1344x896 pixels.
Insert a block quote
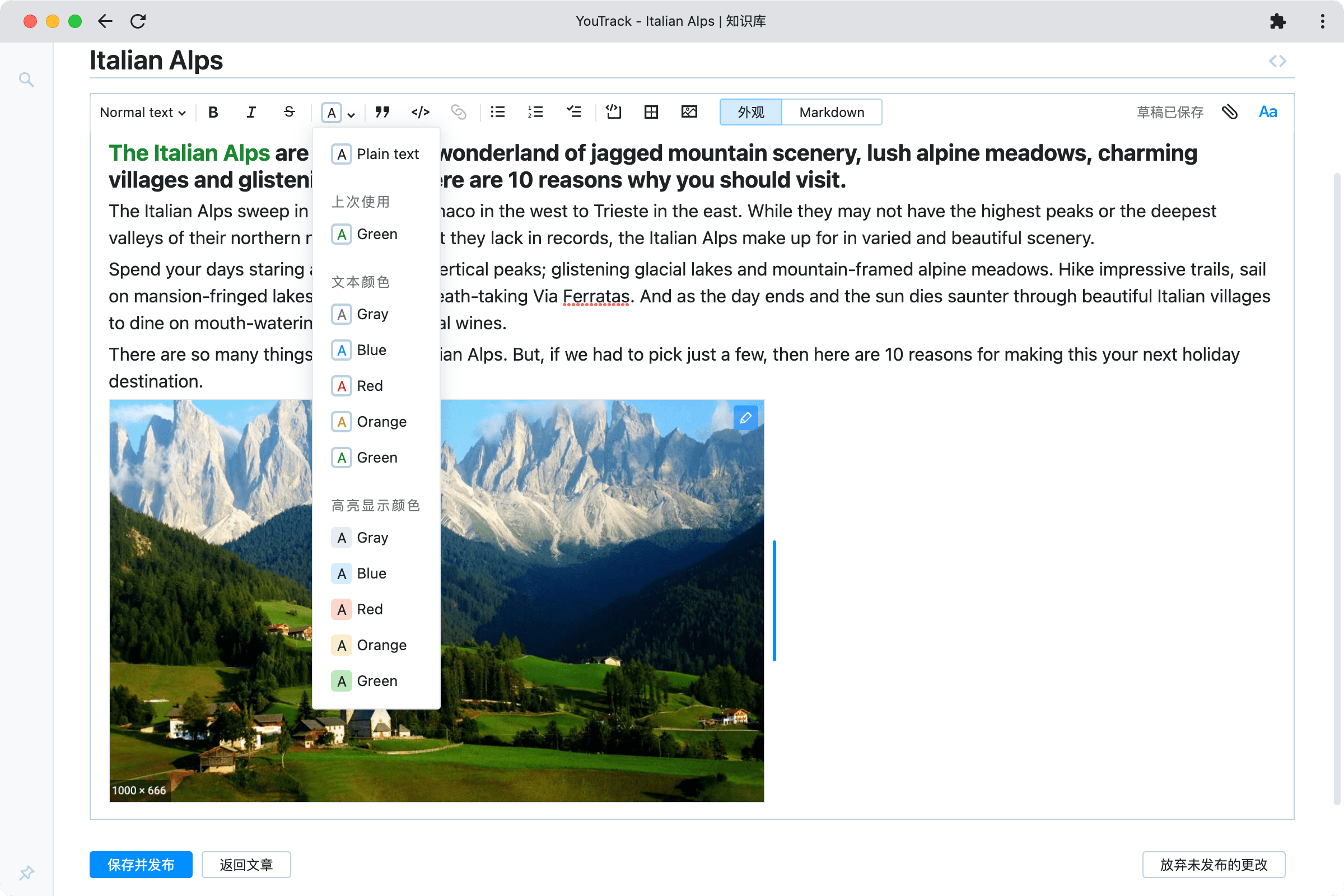pos(382,112)
